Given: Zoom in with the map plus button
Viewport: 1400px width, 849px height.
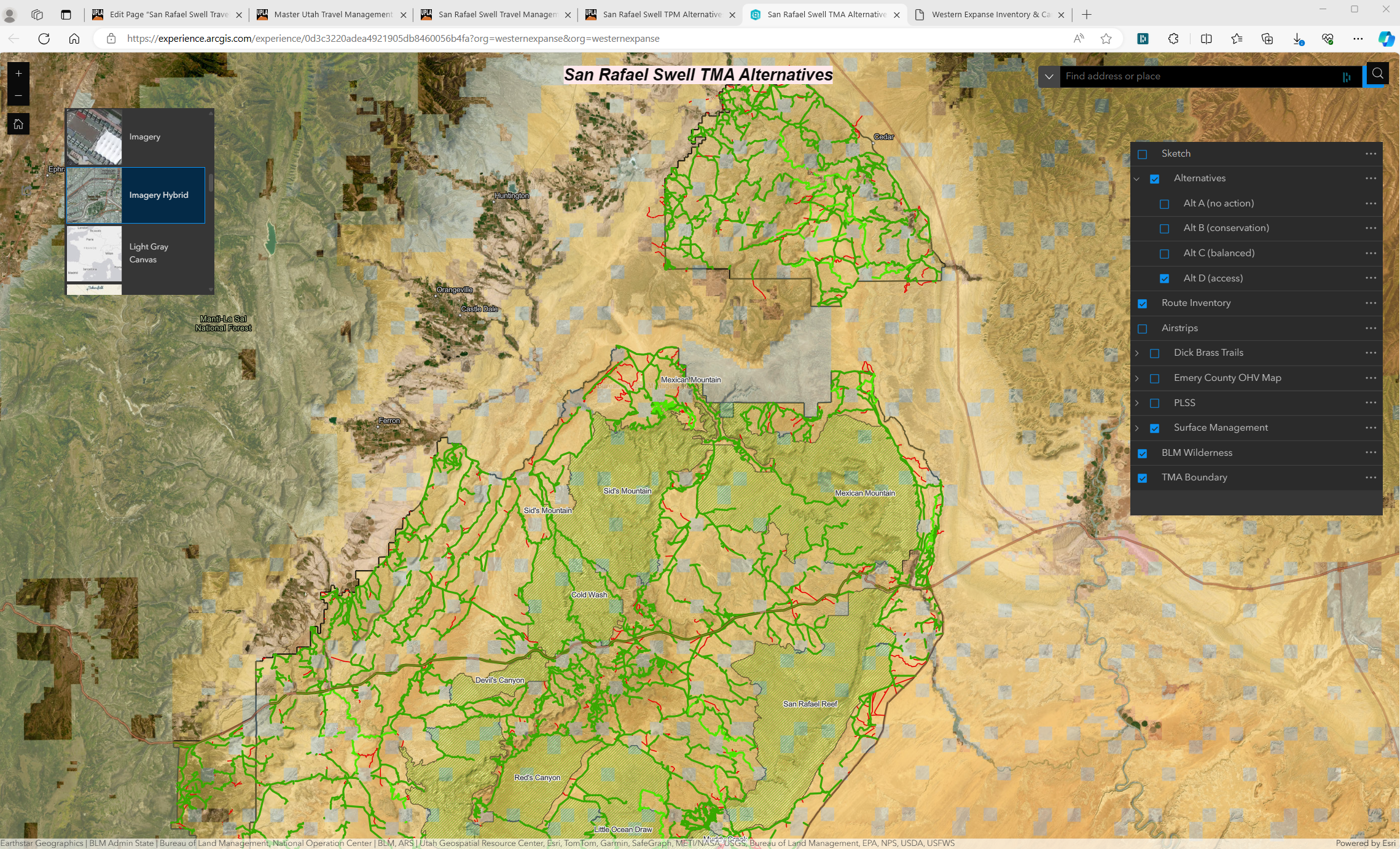Looking at the screenshot, I should (x=18, y=74).
